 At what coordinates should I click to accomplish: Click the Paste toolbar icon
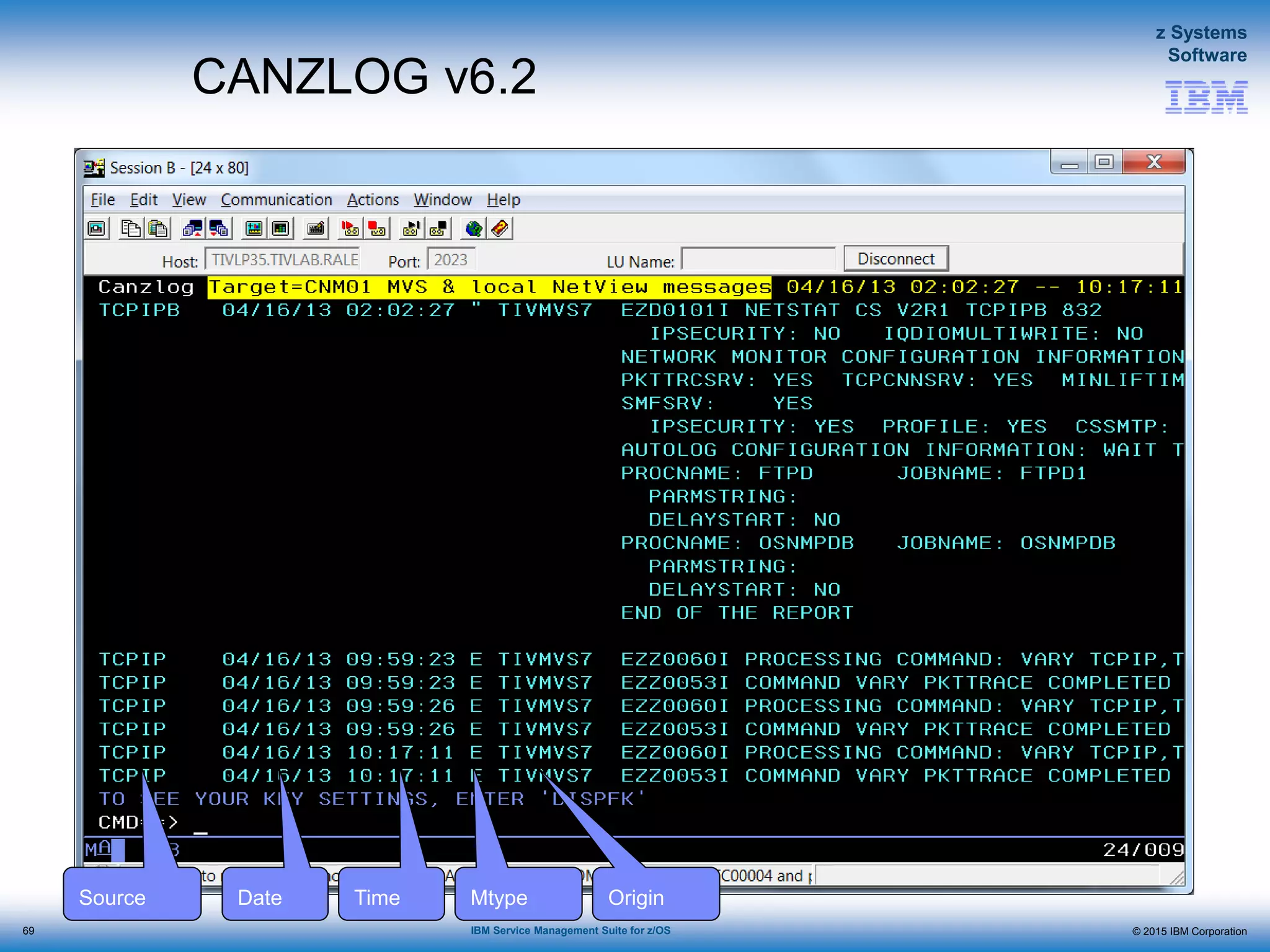pos(158,229)
